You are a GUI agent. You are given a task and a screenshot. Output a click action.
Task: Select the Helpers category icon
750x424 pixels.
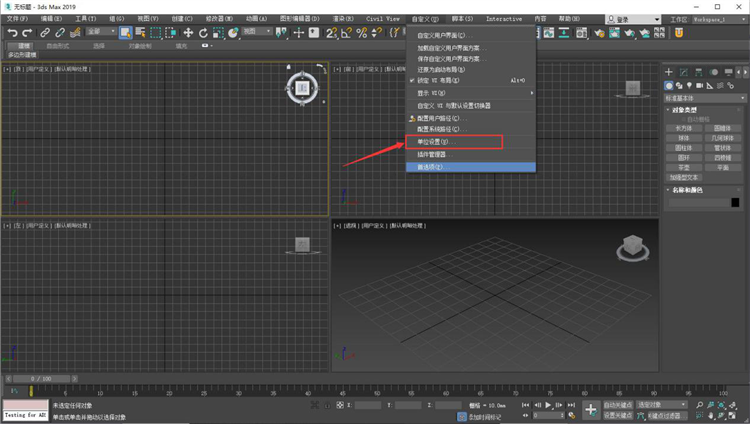point(710,85)
